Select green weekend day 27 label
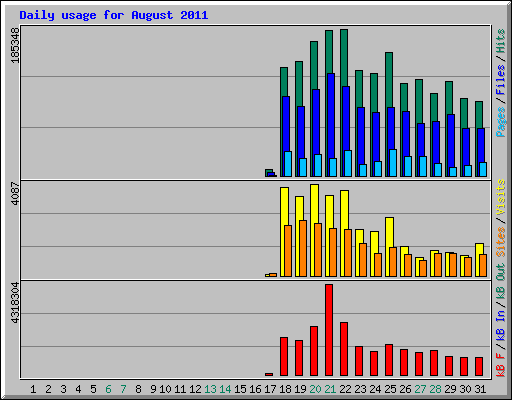The width and height of the screenshot is (512, 400). tap(420, 389)
